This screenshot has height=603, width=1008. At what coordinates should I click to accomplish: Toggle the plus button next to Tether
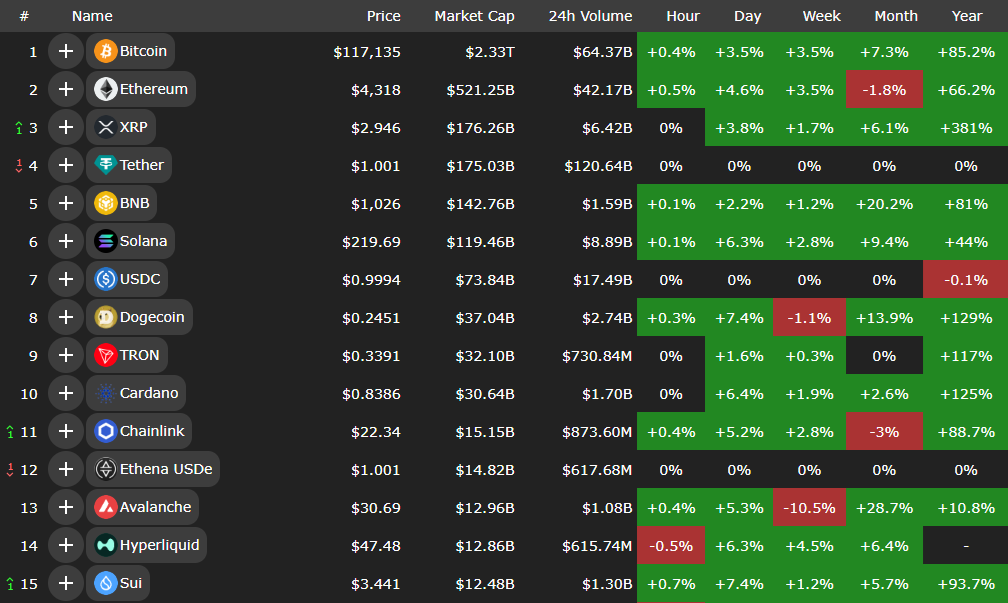(x=66, y=165)
